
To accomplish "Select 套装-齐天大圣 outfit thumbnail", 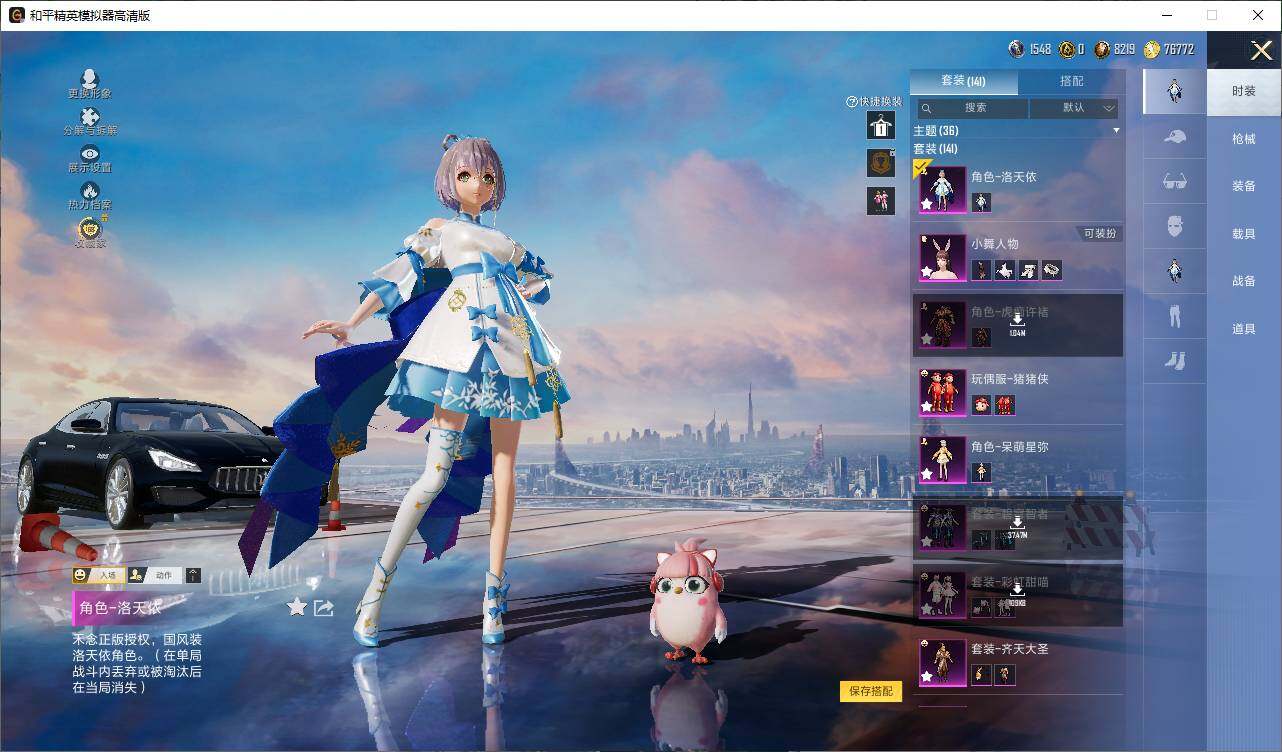I will [x=943, y=662].
